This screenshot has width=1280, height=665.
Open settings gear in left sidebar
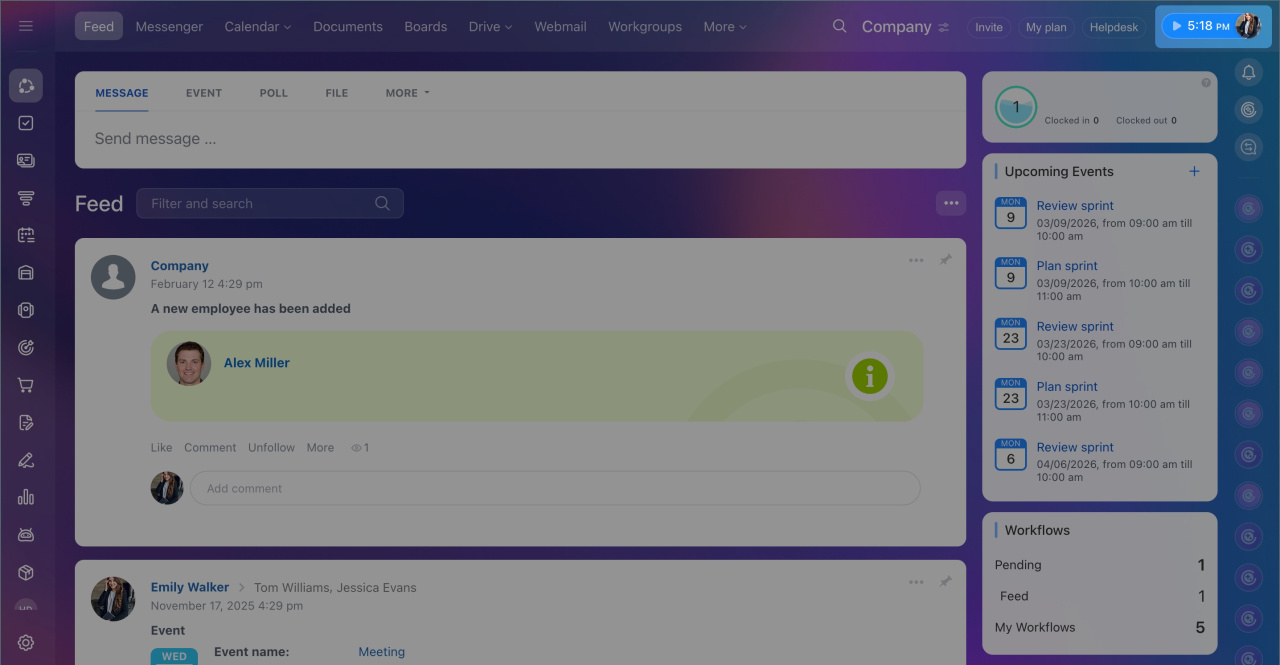pos(26,643)
